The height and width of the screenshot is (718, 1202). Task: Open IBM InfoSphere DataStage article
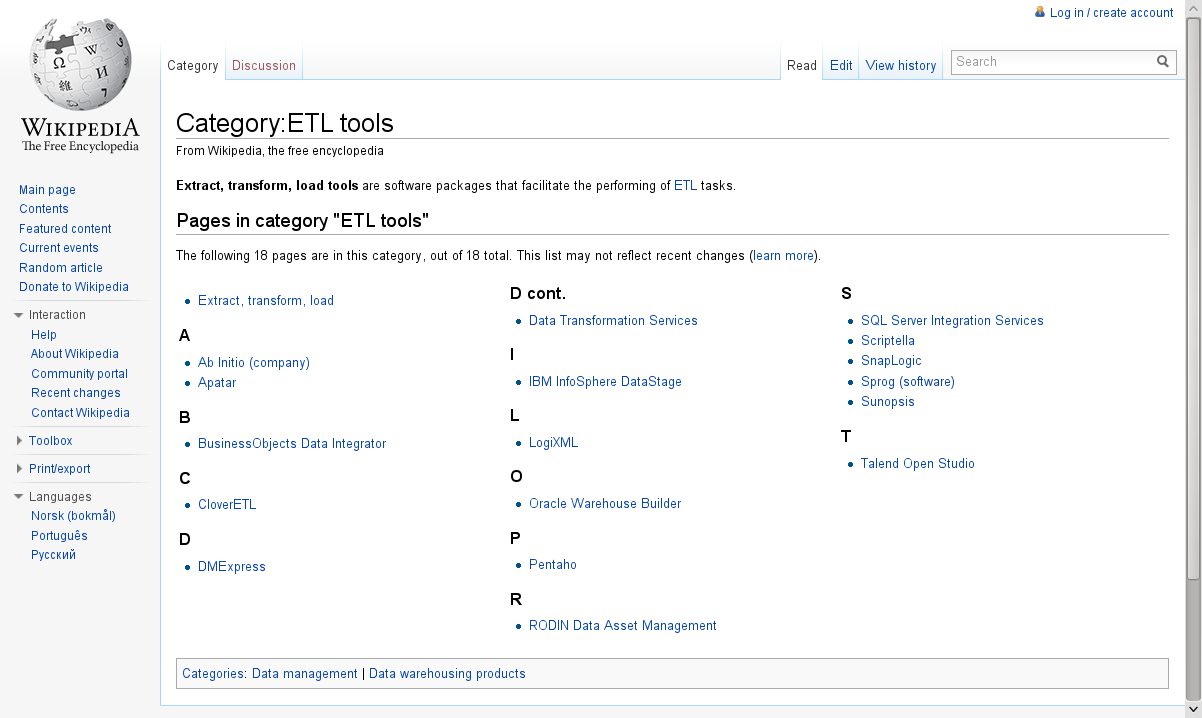point(605,382)
